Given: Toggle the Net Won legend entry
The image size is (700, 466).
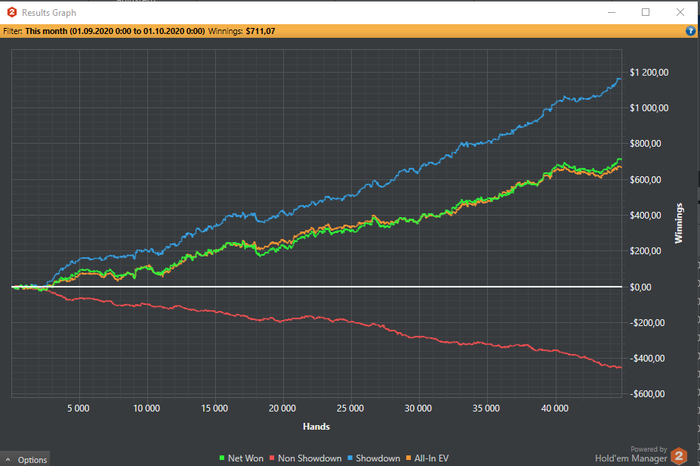Looking at the screenshot, I should tap(241, 458).
